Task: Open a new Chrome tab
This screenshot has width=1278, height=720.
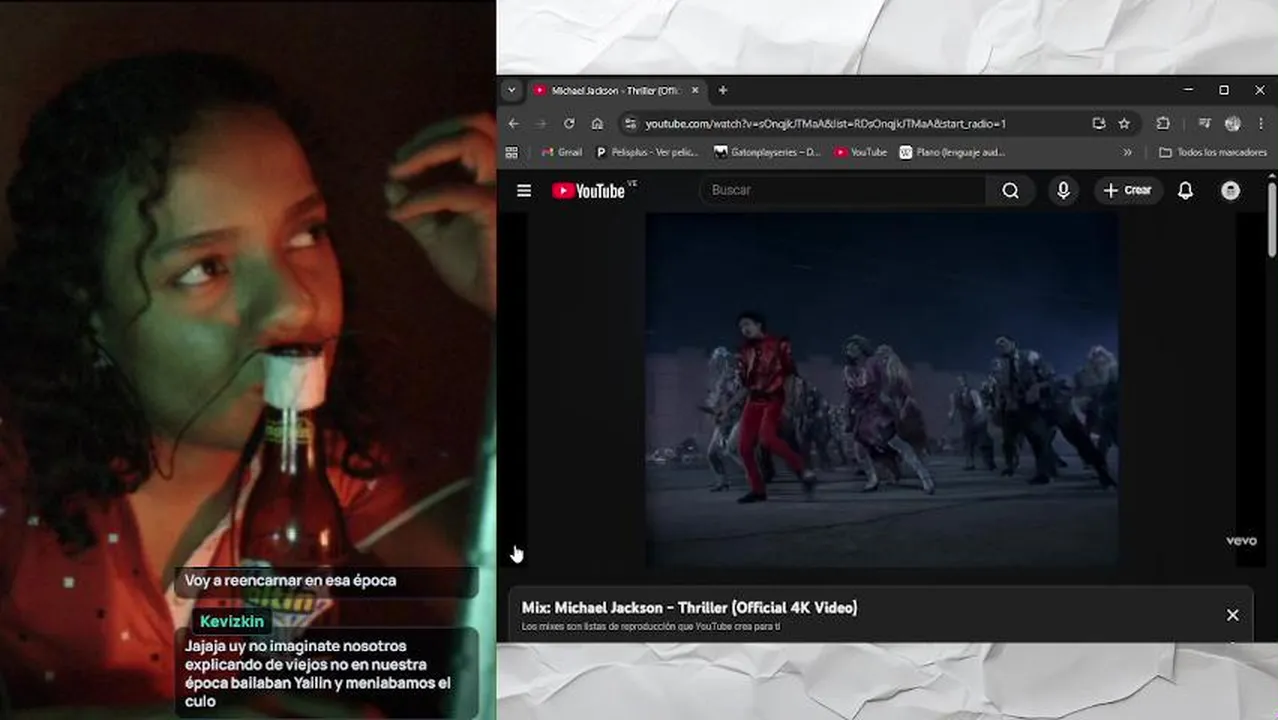Action: click(723, 90)
